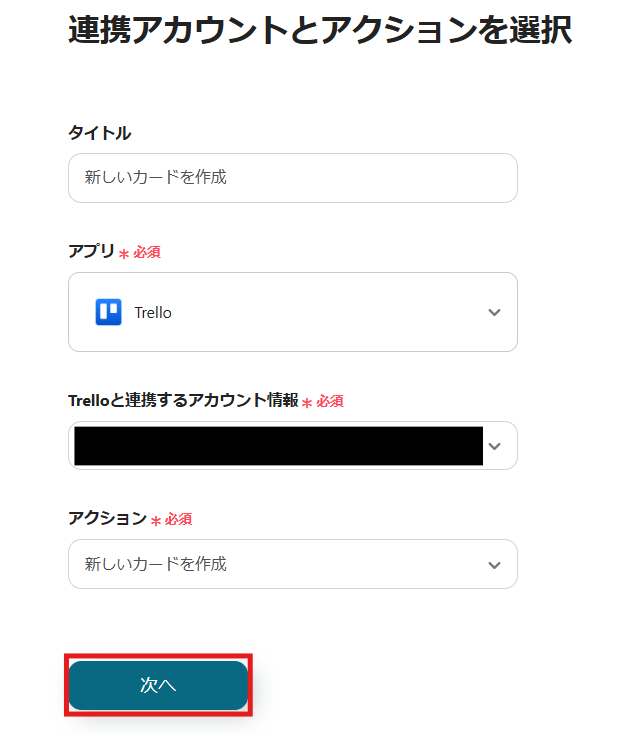Image resolution: width=641 pixels, height=735 pixels.
Task: Click the 必須 marker beside account info label
Action: click(330, 402)
